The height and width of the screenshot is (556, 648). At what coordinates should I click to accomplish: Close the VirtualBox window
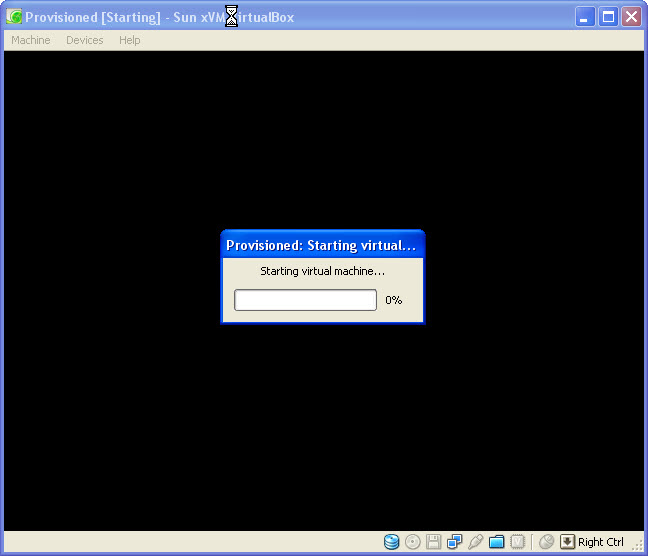click(x=631, y=17)
